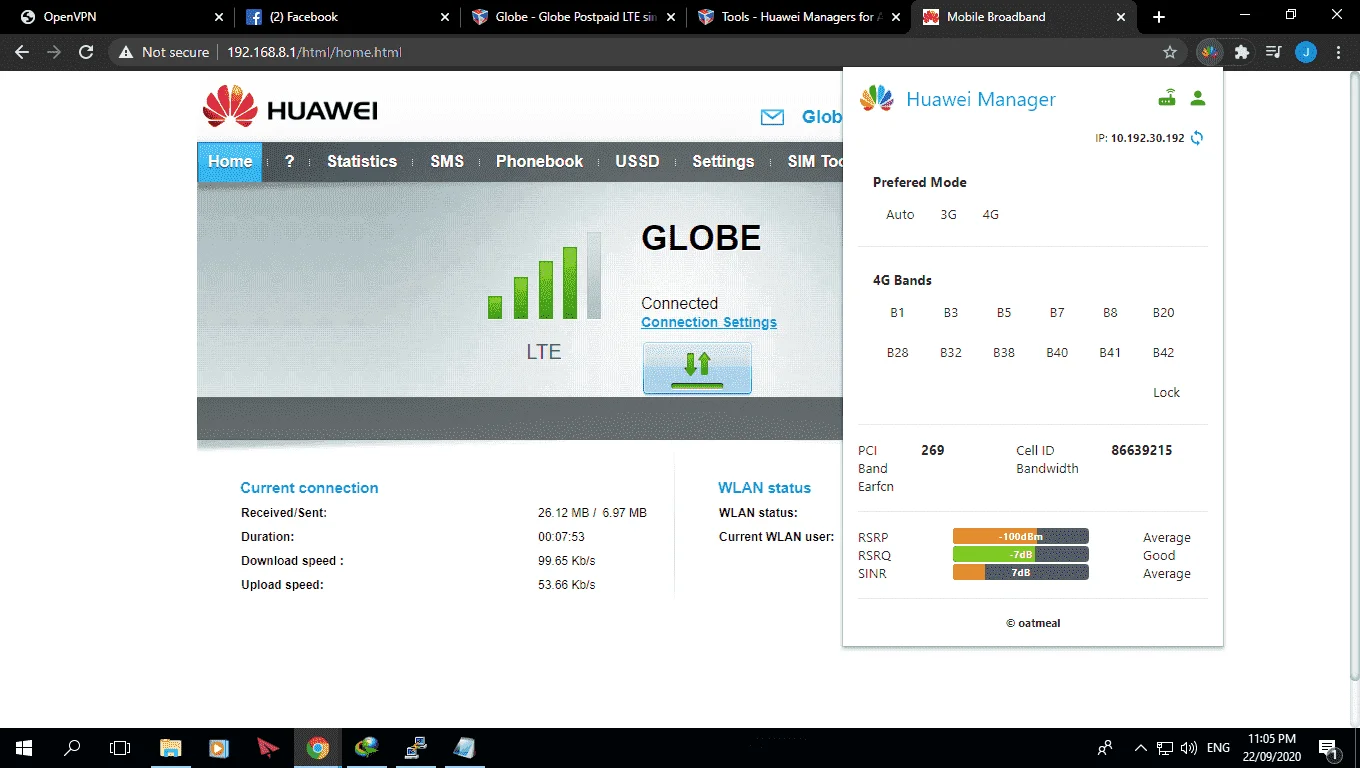The height and width of the screenshot is (768, 1360).
Task: Open Task View on the taskbar
Action: (x=120, y=748)
